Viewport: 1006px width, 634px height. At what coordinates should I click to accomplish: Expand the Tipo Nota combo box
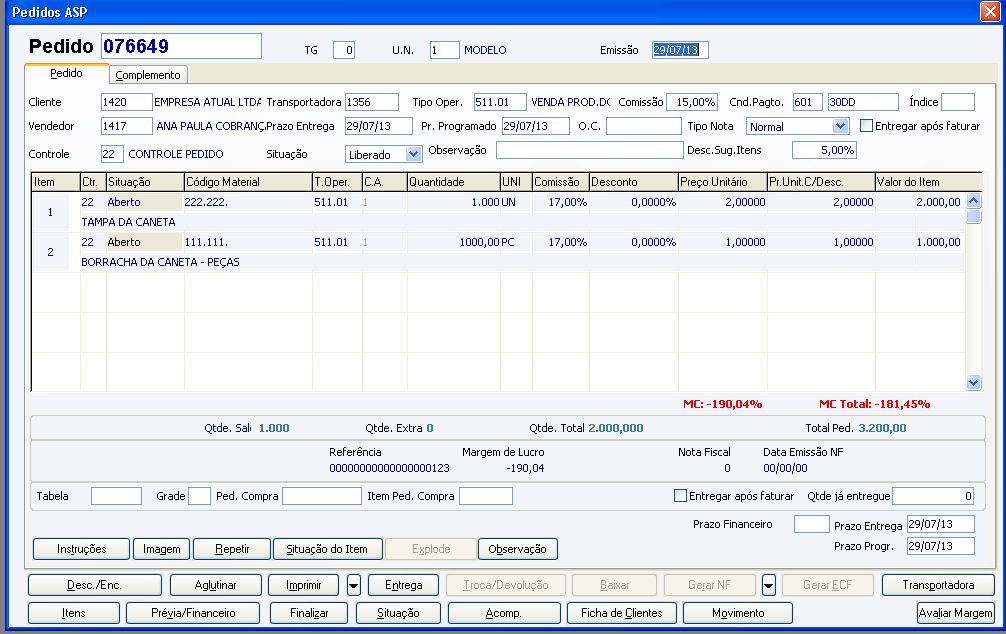click(x=839, y=127)
